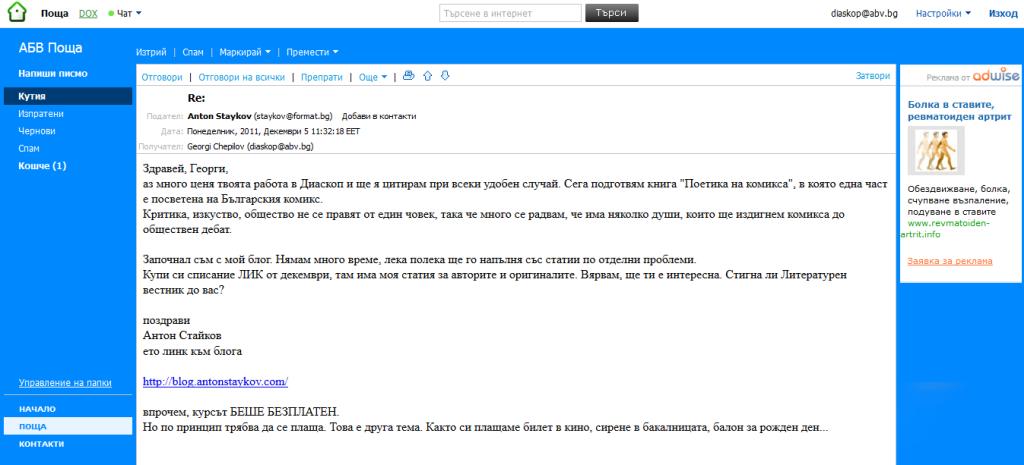Image resolution: width=1024 pixels, height=465 pixels.
Task: Delete the message with Изтрий
Action: point(151,52)
